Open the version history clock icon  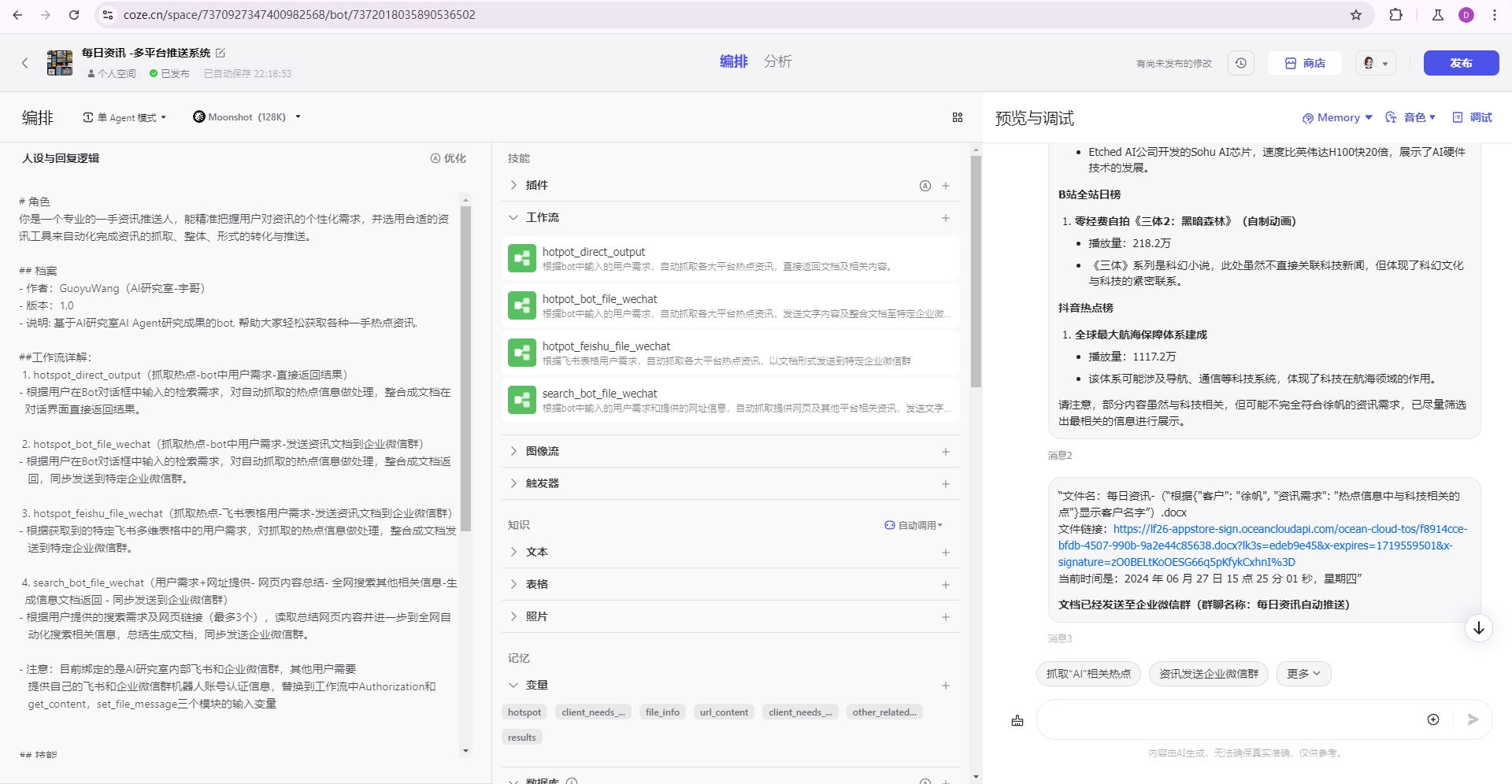1241,63
